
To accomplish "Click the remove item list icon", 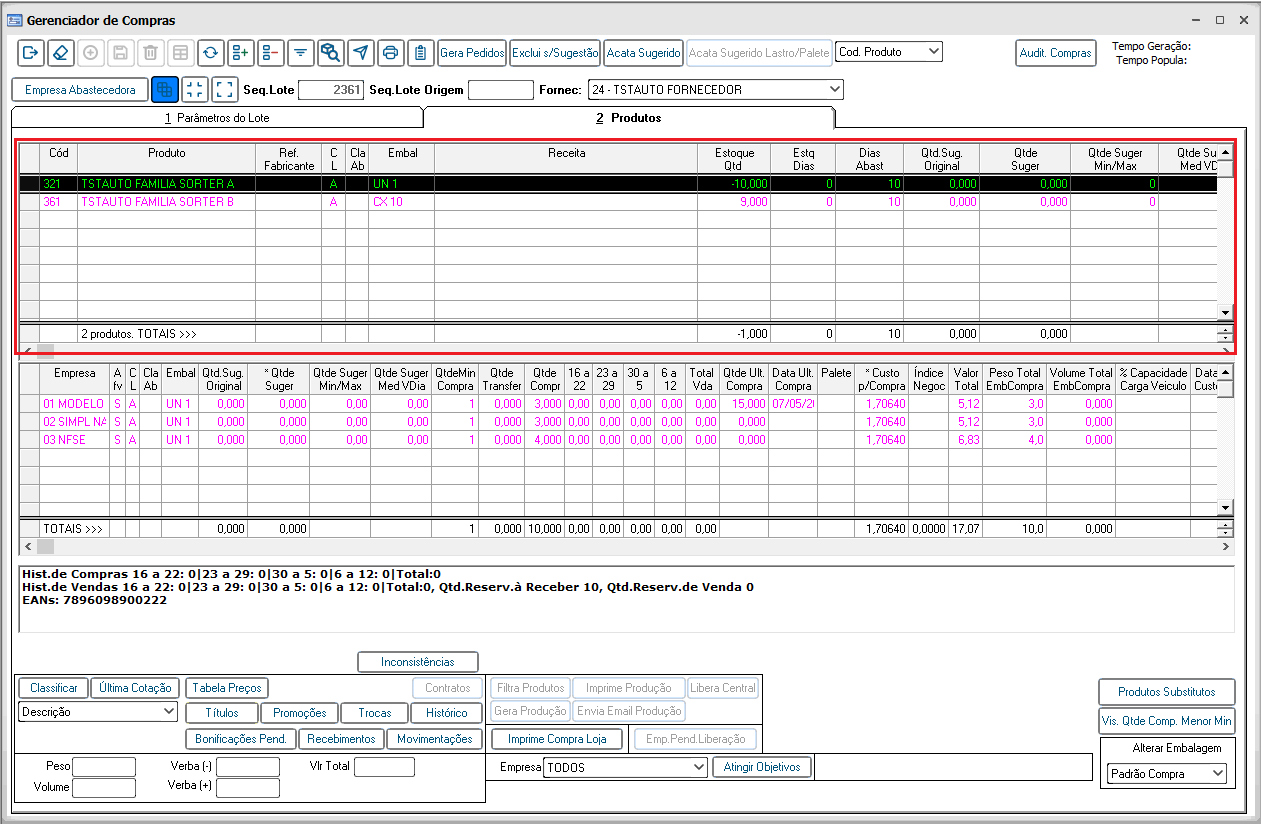I will coord(270,53).
